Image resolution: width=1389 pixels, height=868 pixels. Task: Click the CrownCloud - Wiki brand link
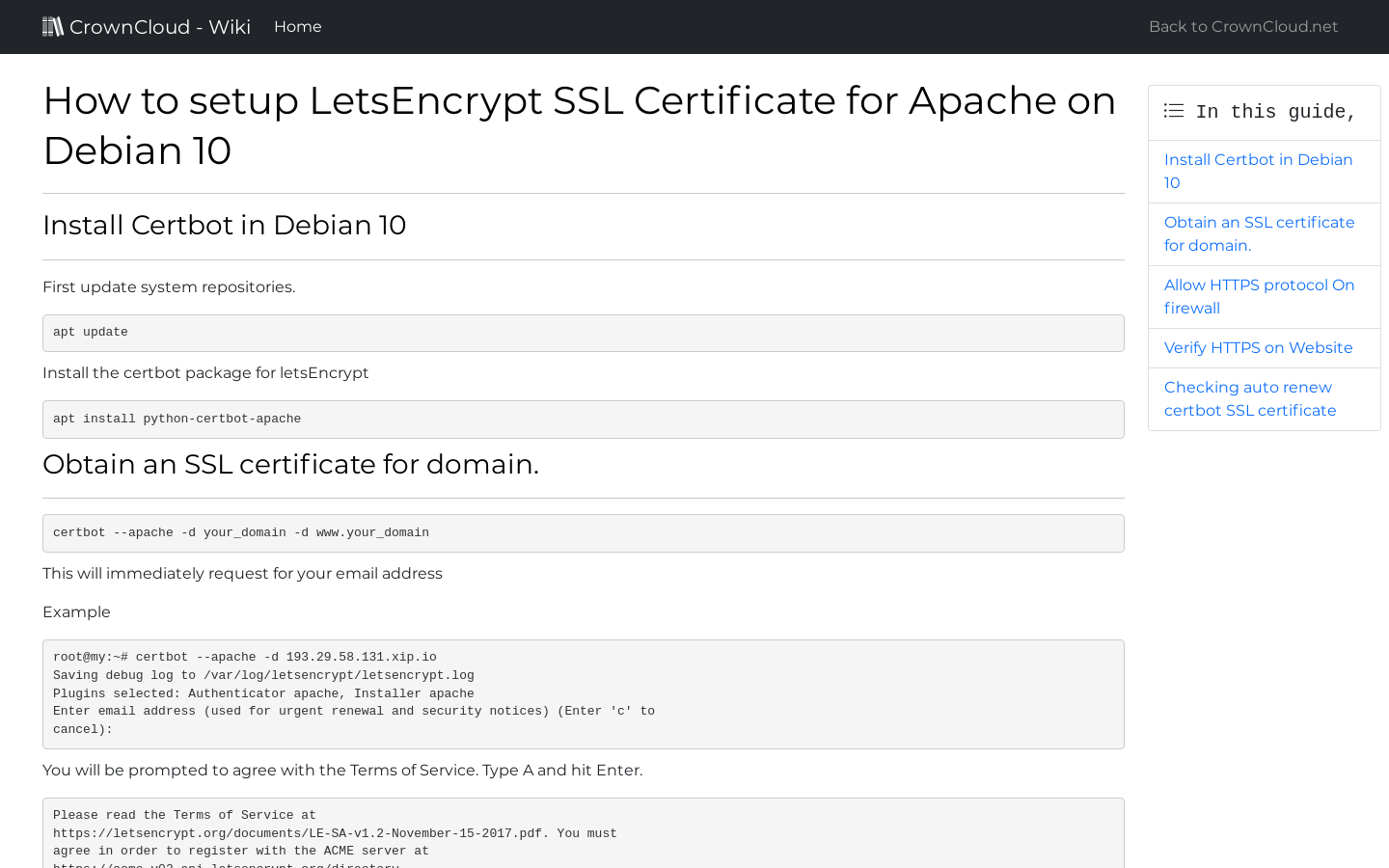[146, 26]
